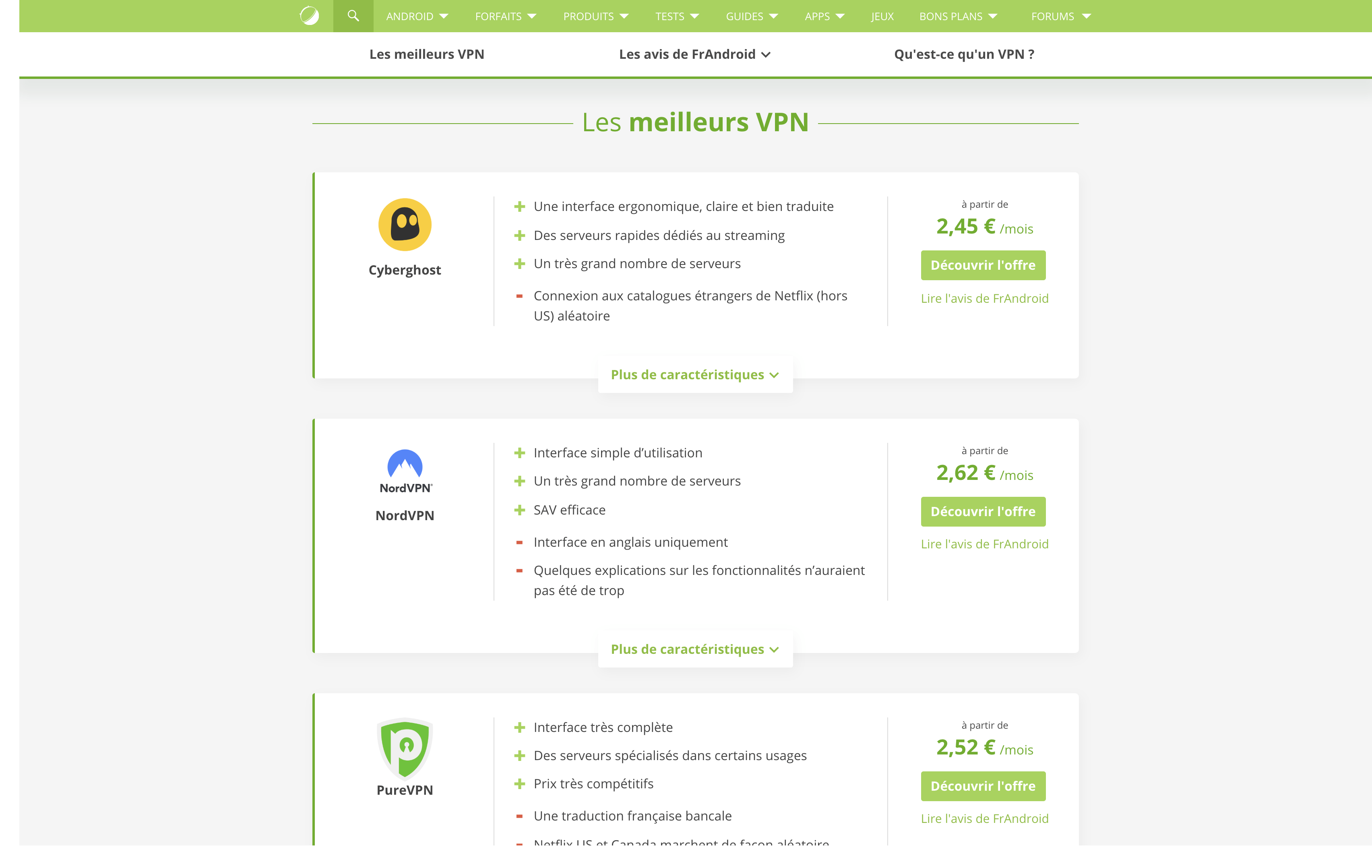Open the APPS dropdown menu
The height and width of the screenshot is (868, 1372).
[824, 17]
